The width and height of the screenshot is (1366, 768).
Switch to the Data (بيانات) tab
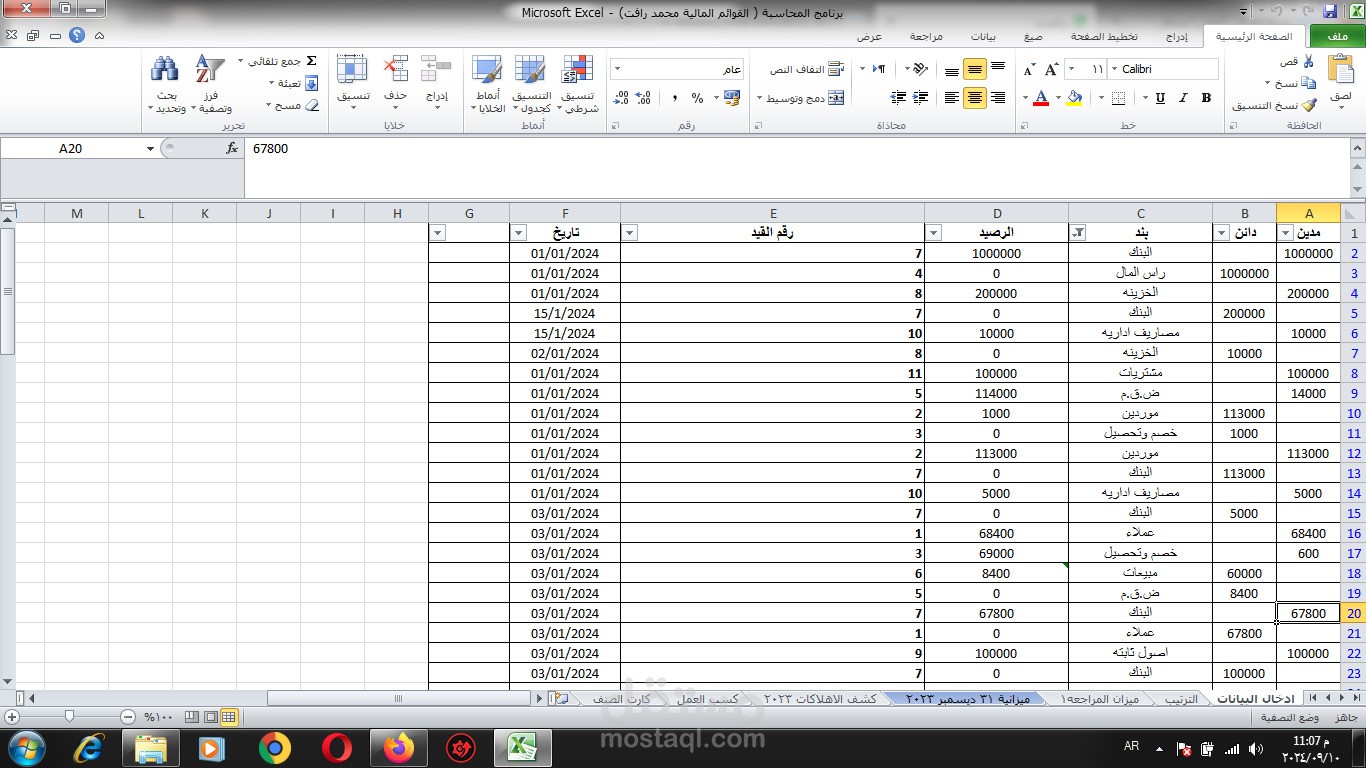983,36
